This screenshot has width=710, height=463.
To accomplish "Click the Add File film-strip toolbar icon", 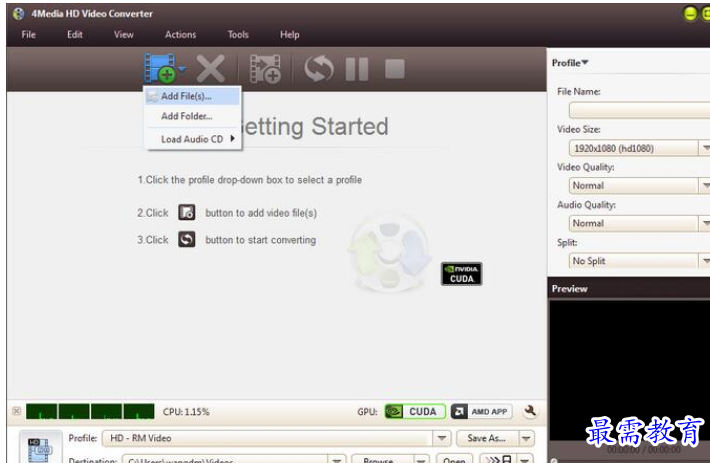I will click(160, 68).
